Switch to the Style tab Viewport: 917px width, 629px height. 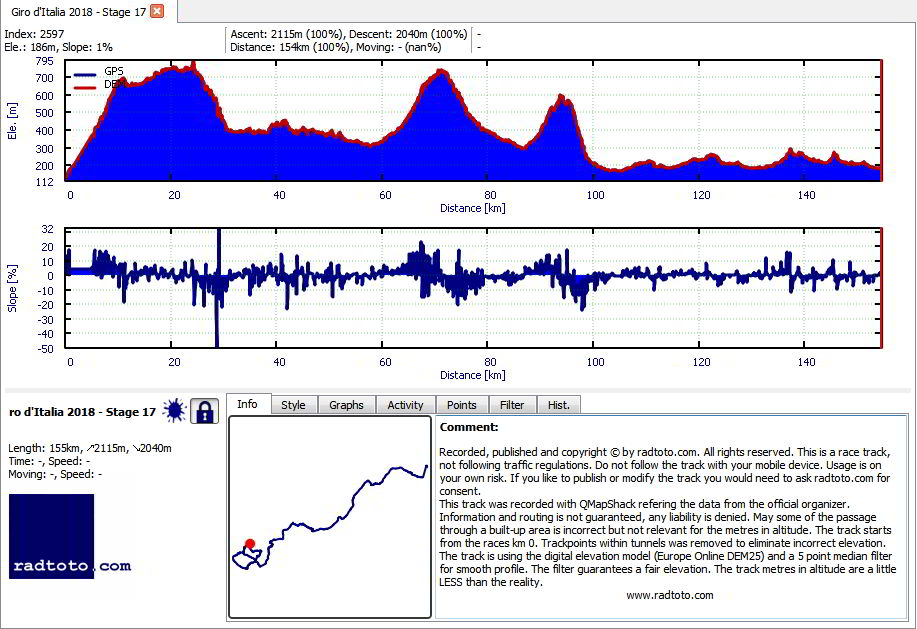[x=293, y=405]
